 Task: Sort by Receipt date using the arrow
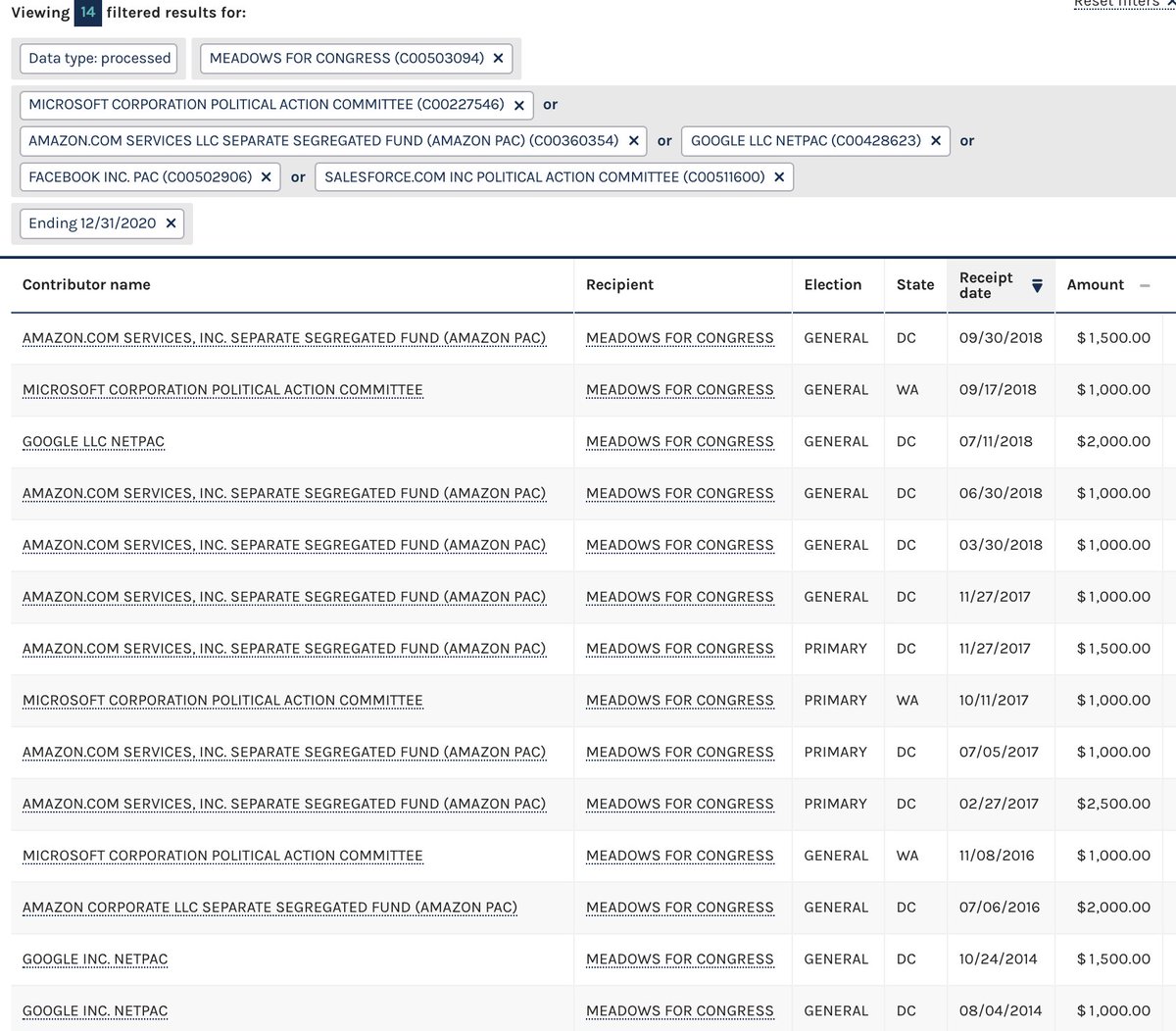pyautogui.click(x=1037, y=286)
